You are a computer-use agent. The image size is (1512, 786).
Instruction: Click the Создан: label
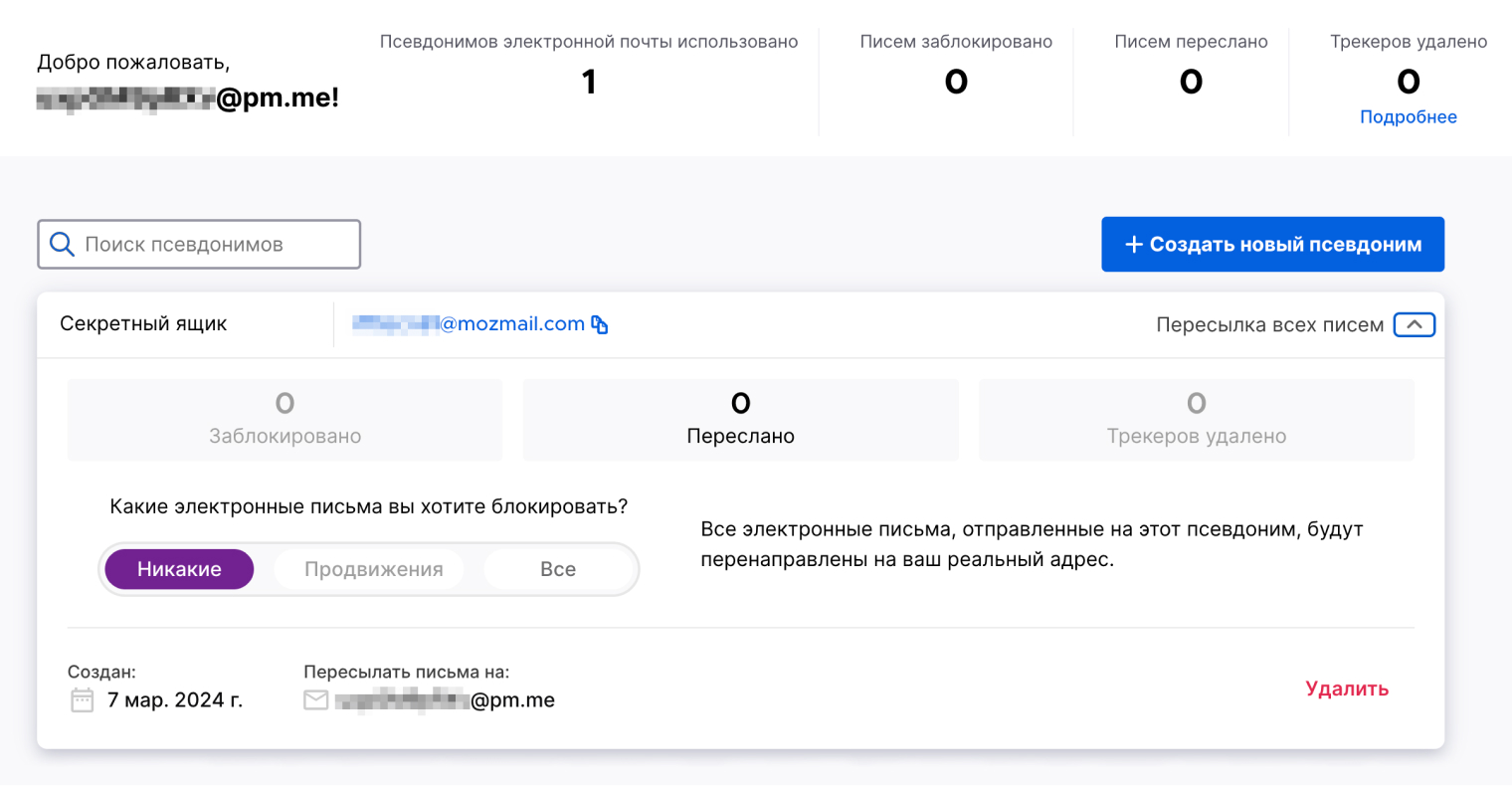(x=101, y=673)
